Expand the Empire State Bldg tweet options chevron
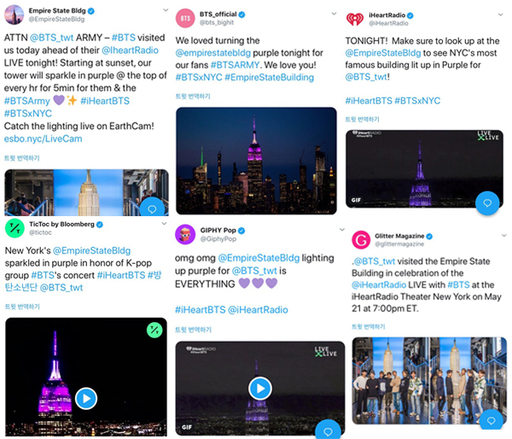The height and width of the screenshot is (439, 512). 165,10
